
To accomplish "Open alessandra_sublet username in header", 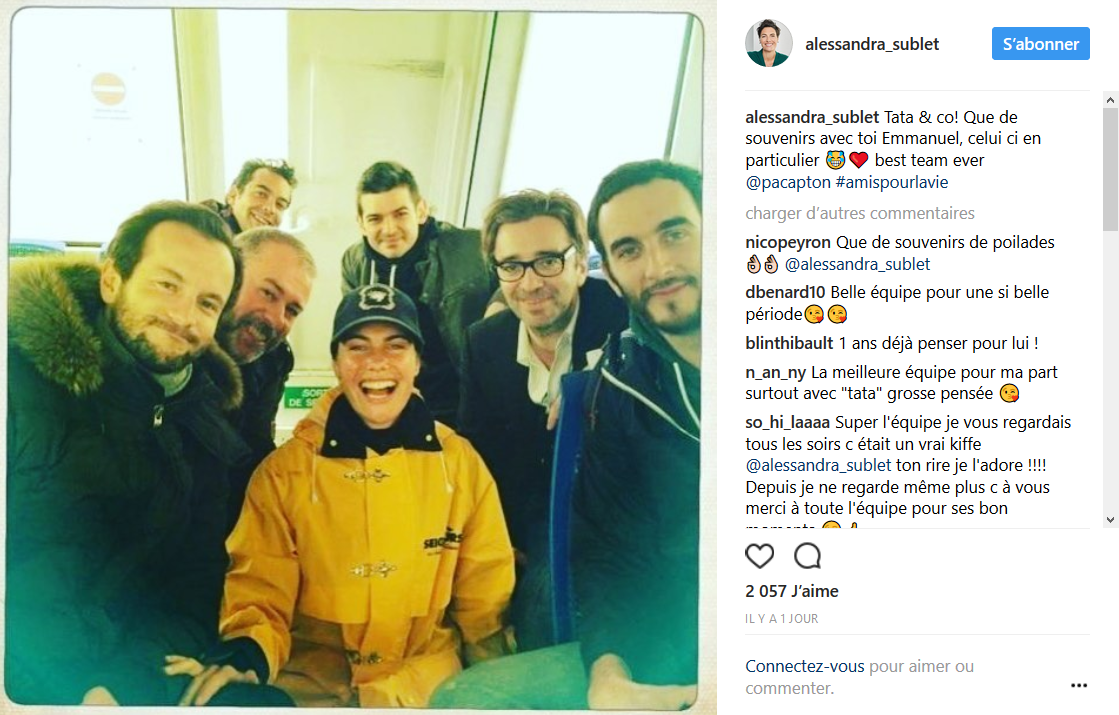I will 871,44.
